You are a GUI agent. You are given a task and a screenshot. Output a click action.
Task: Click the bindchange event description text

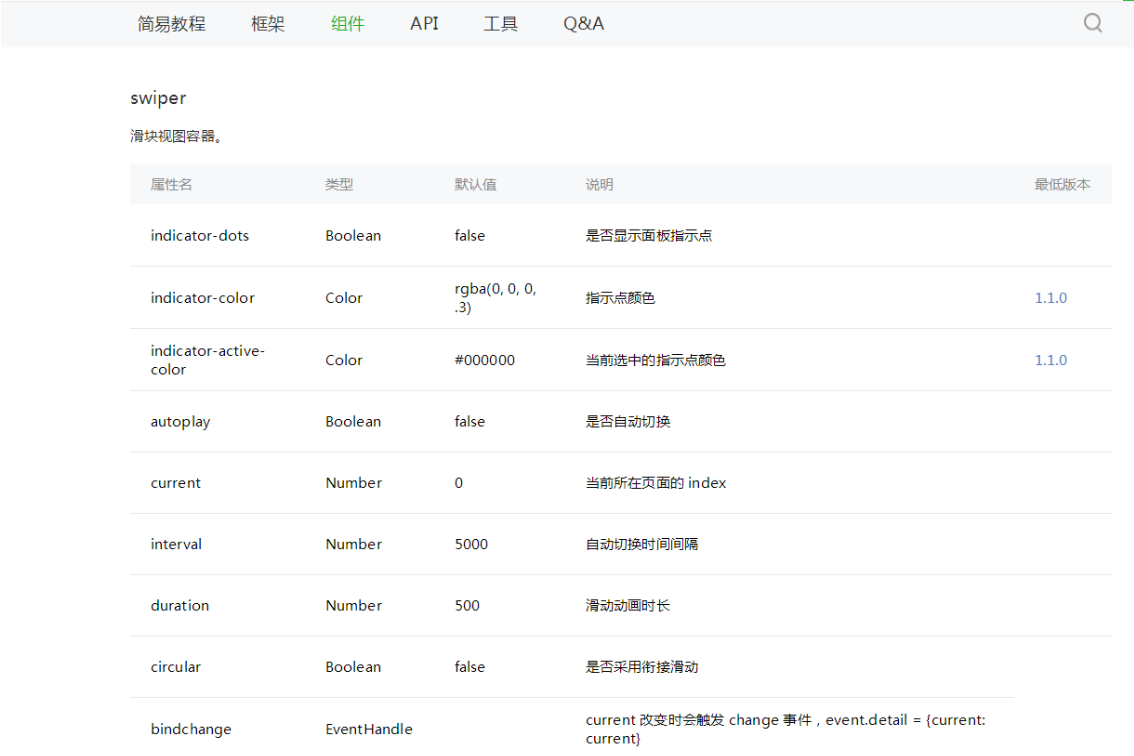pos(785,730)
